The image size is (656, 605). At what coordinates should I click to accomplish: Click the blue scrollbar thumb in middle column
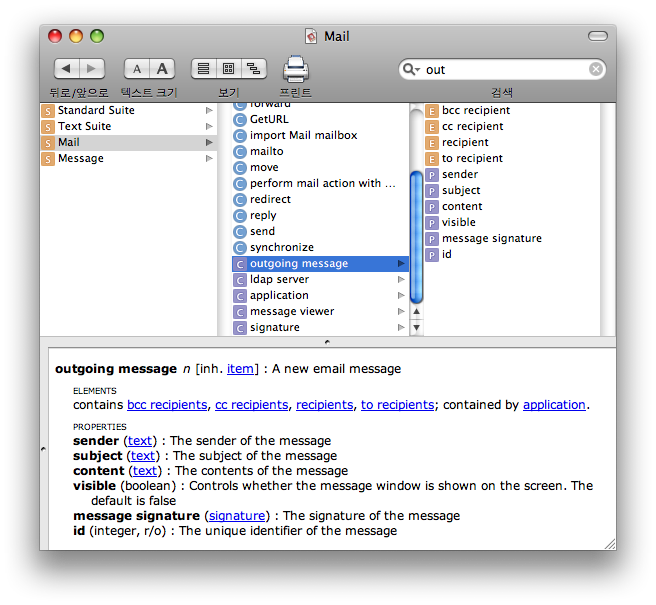coord(416,237)
